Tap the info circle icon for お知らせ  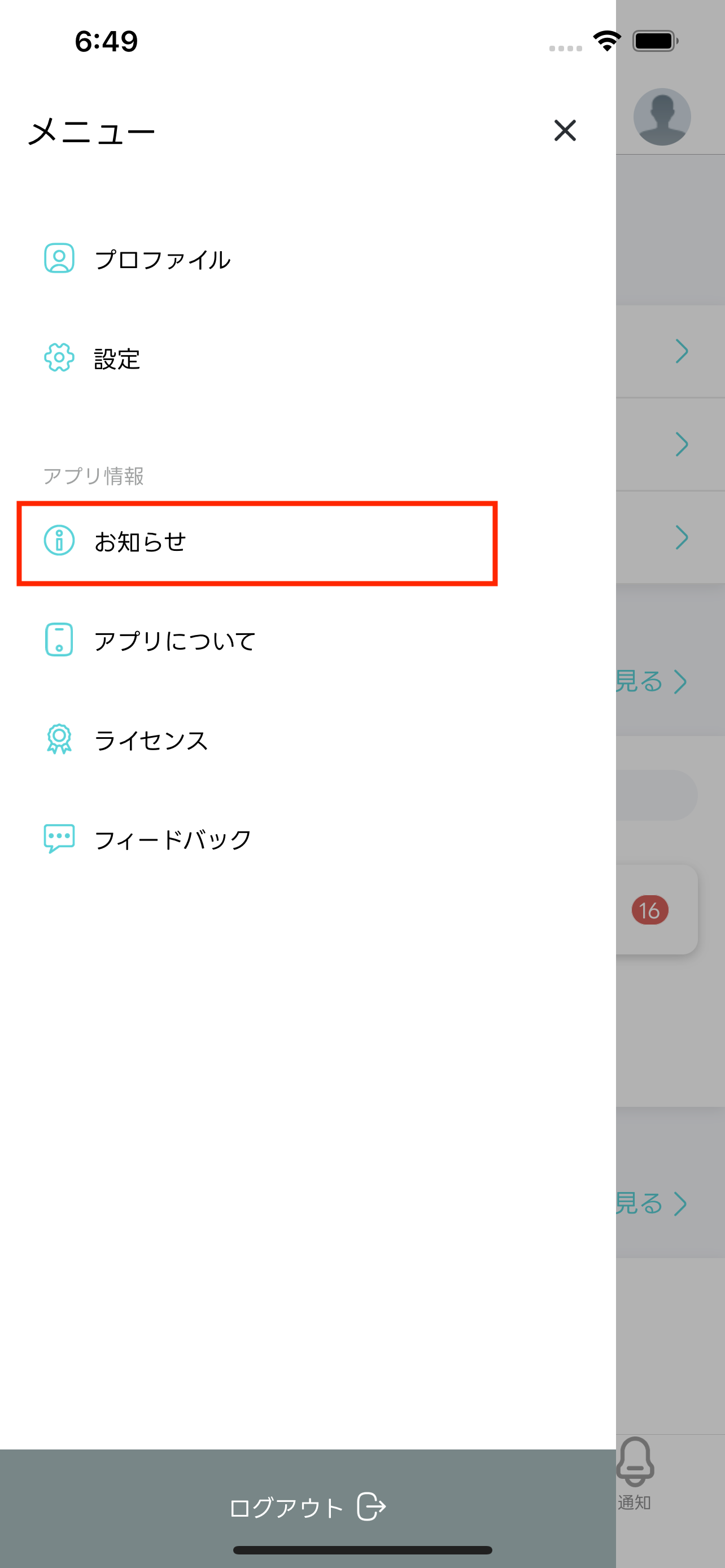point(59,541)
